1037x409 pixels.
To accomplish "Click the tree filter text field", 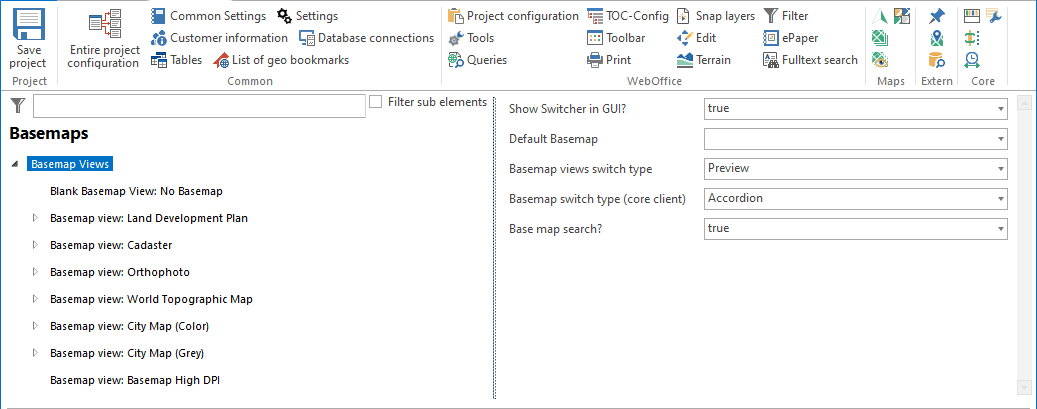I will [199, 106].
